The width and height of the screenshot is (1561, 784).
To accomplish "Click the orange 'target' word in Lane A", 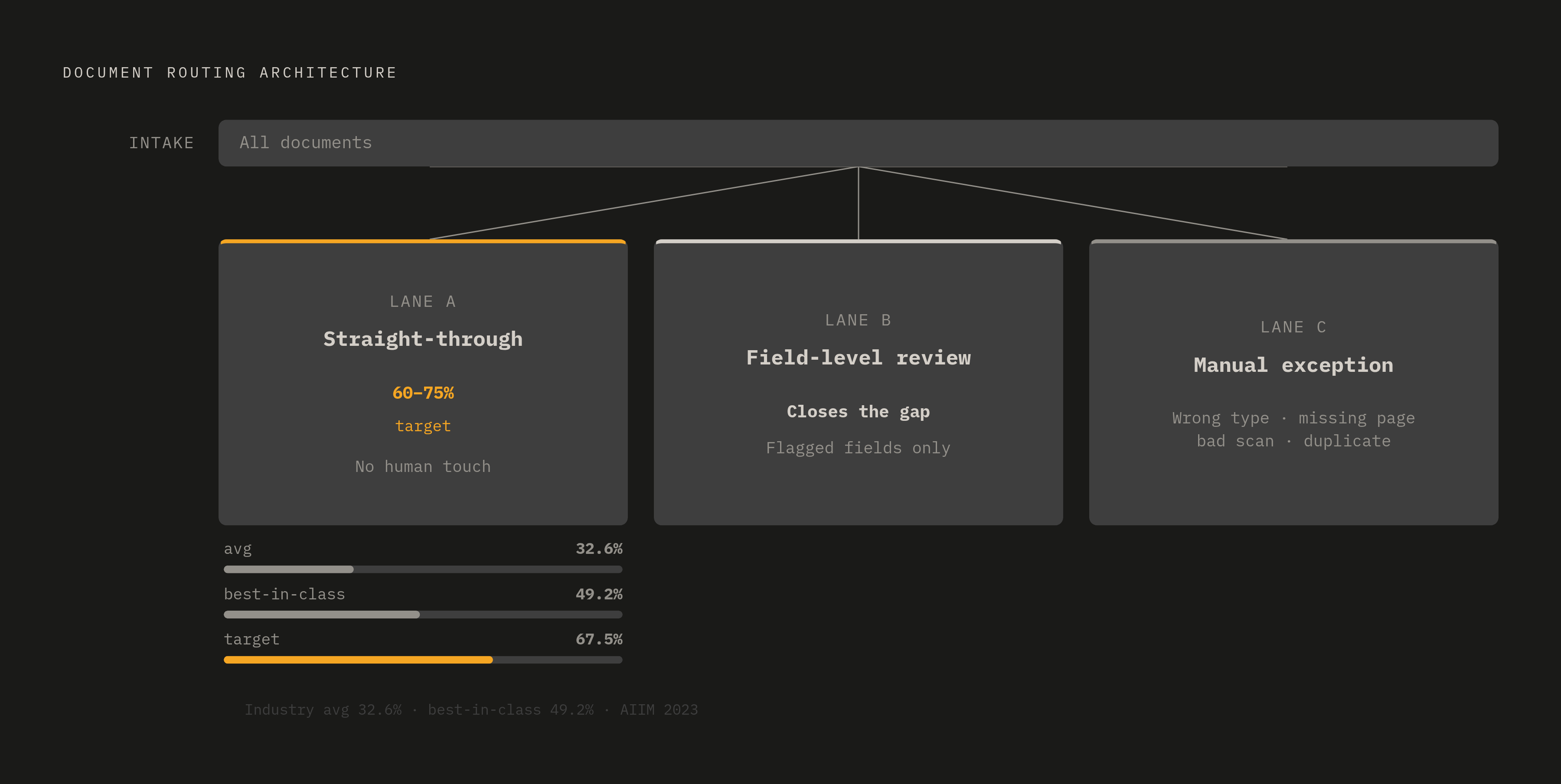I will click(x=423, y=426).
